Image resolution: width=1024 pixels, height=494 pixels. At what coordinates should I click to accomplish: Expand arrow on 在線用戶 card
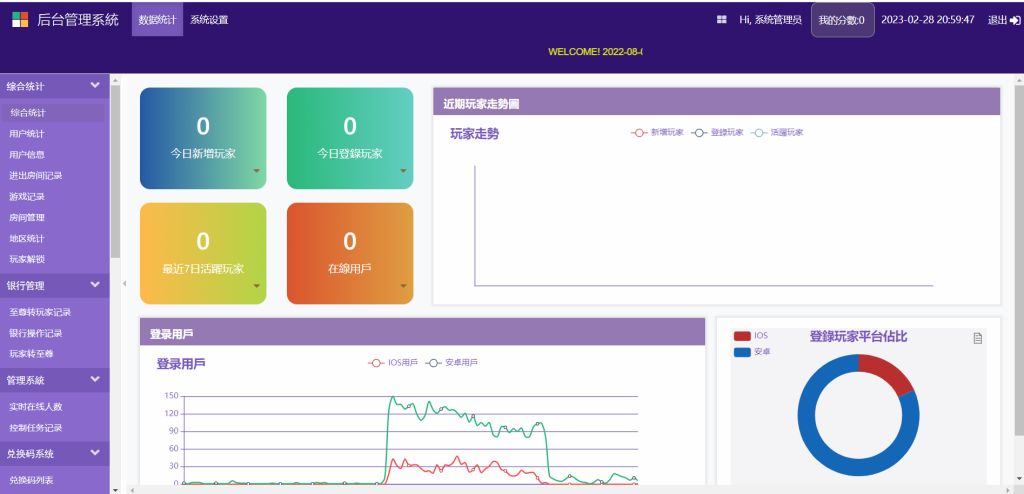403,286
